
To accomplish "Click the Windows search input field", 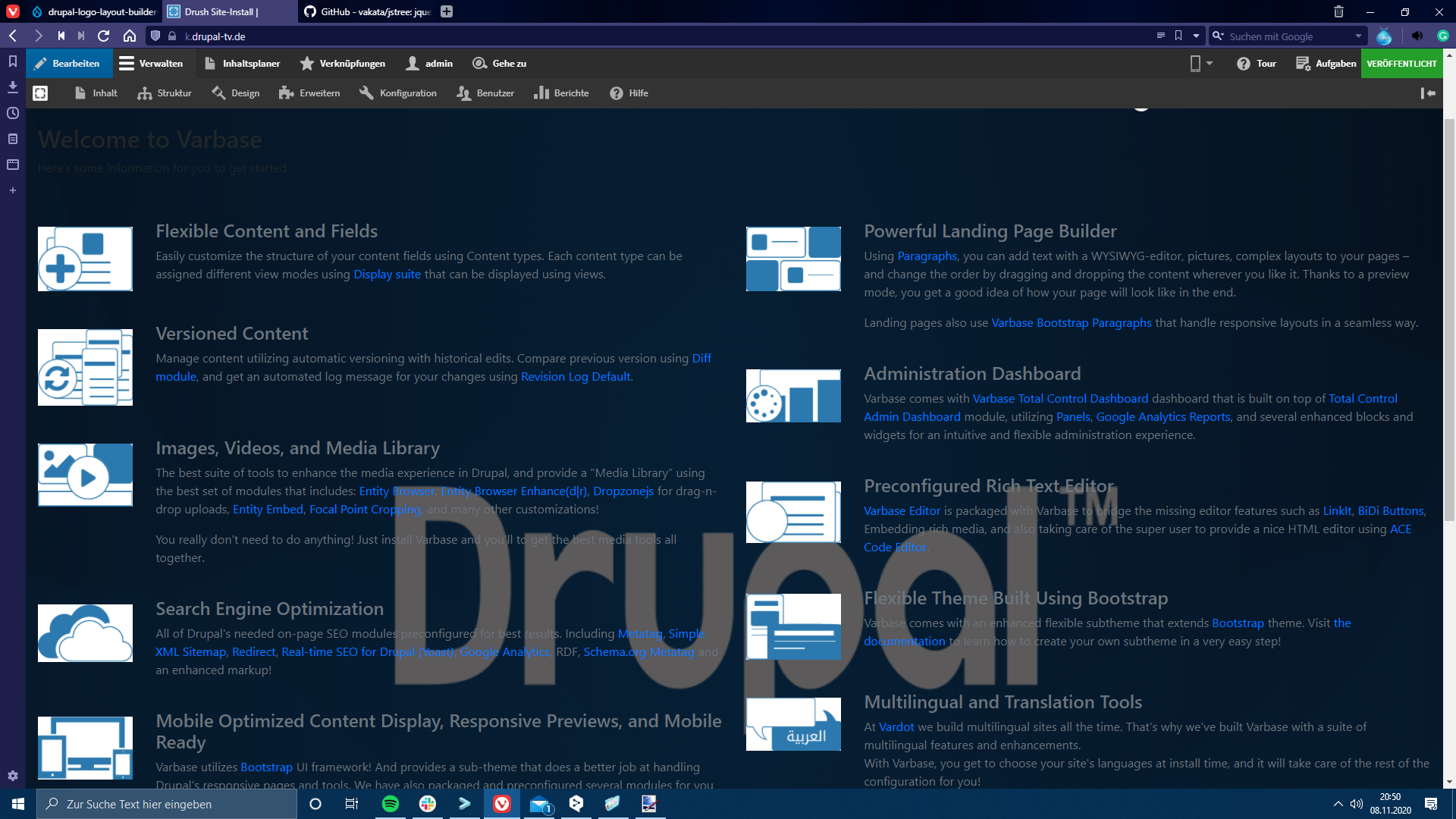I will pyautogui.click(x=167, y=804).
